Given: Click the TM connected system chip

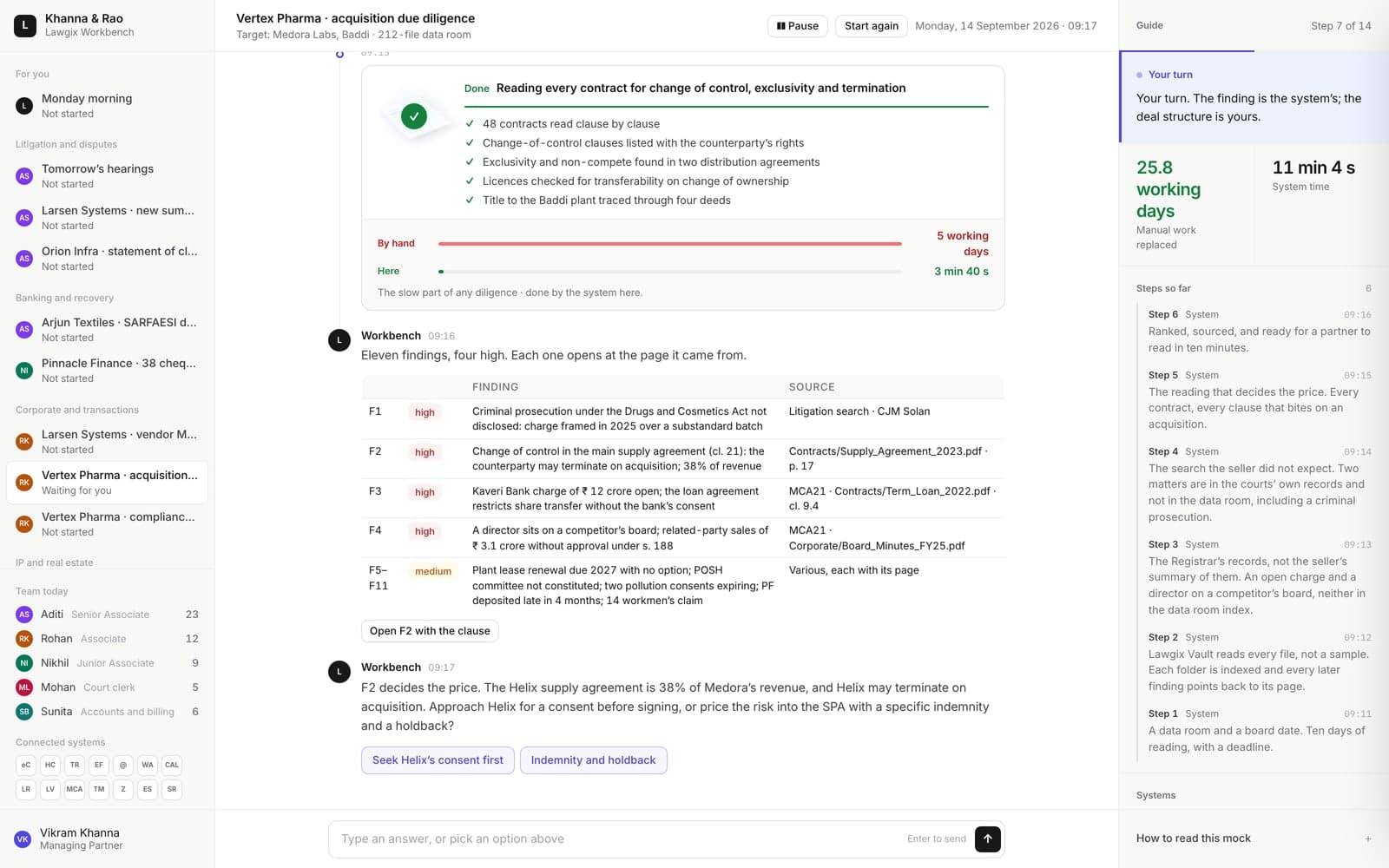Looking at the screenshot, I should click(x=99, y=789).
